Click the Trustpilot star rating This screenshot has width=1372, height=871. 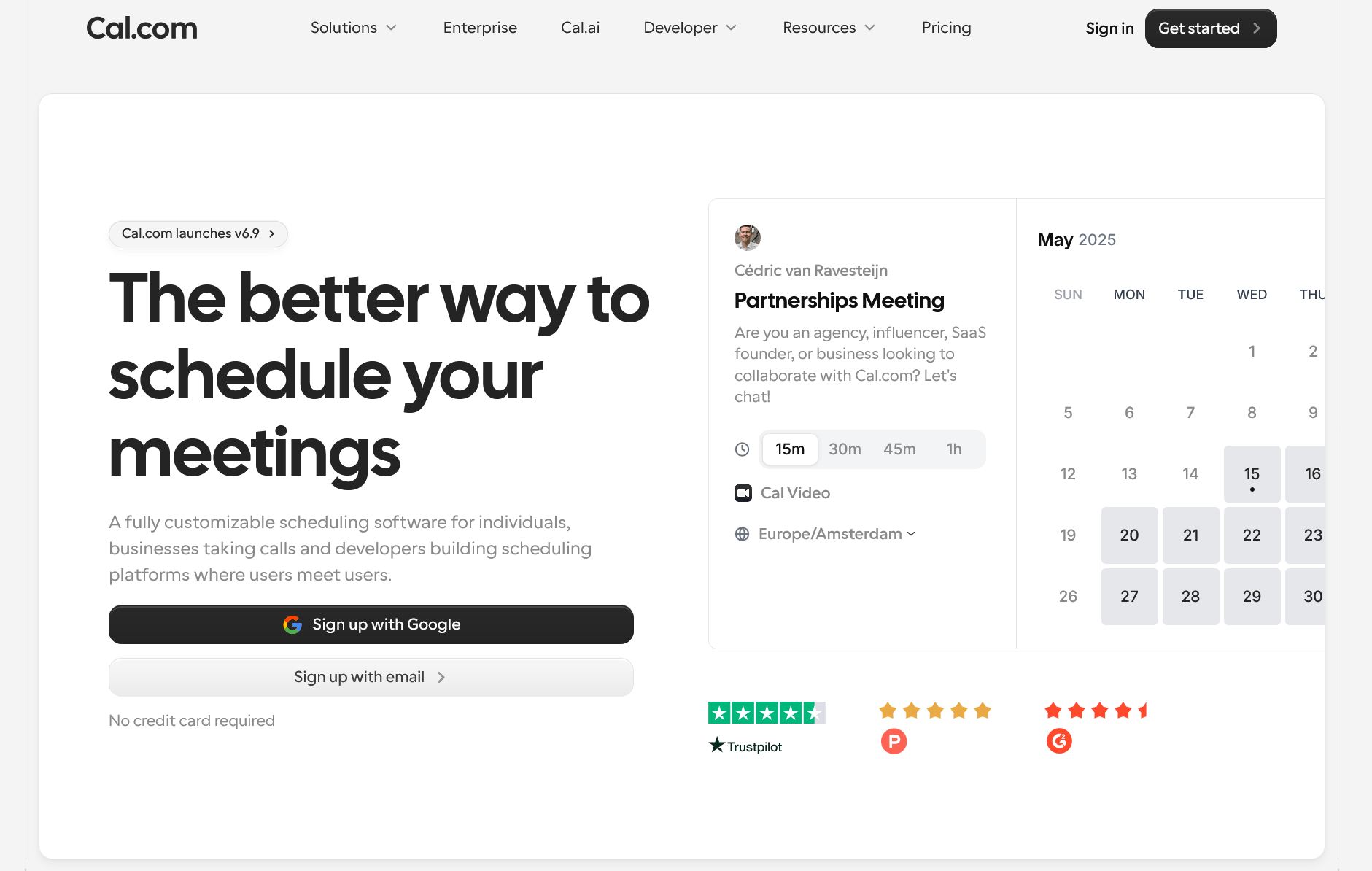[767, 713]
